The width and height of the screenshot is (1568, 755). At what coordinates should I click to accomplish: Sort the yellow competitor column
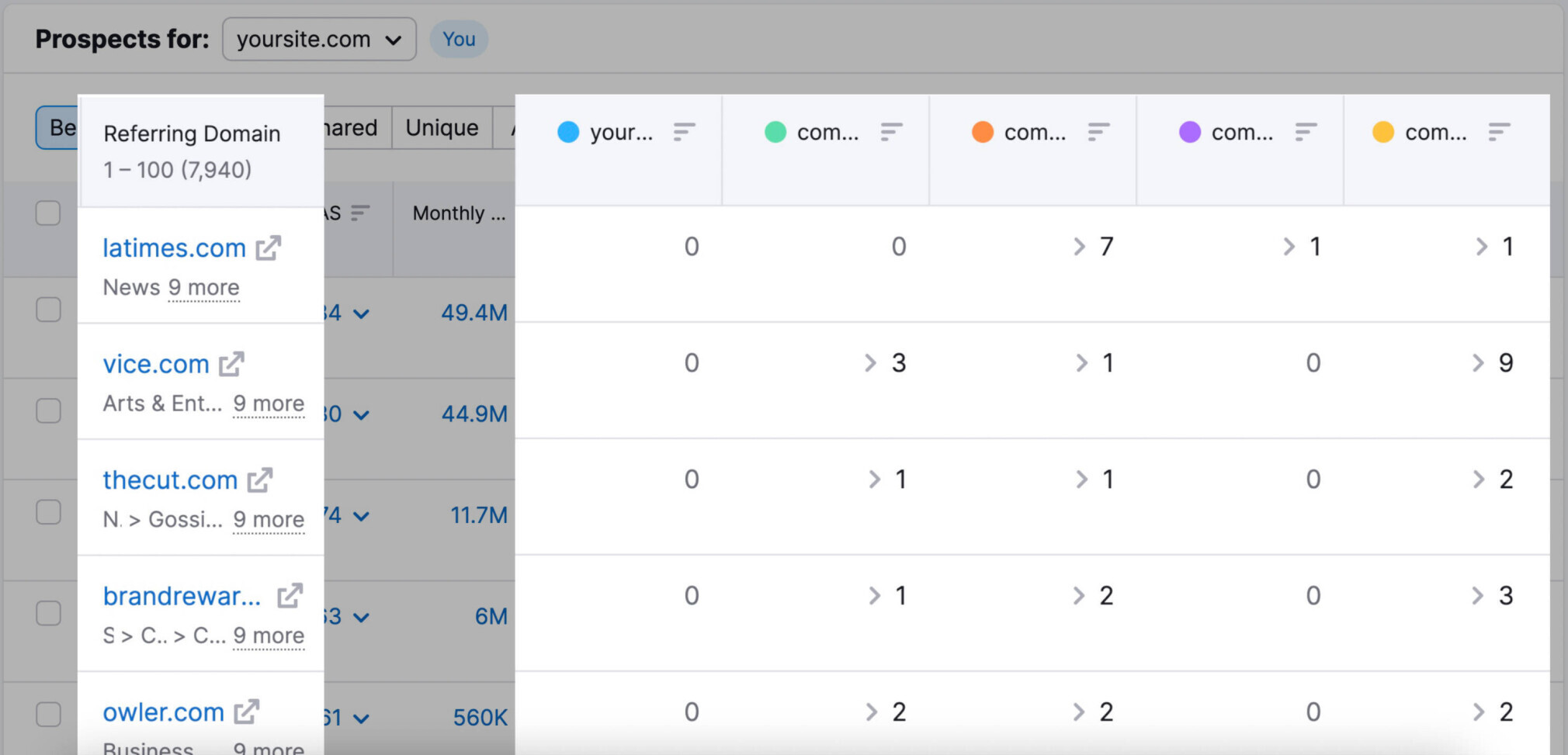tap(1499, 133)
